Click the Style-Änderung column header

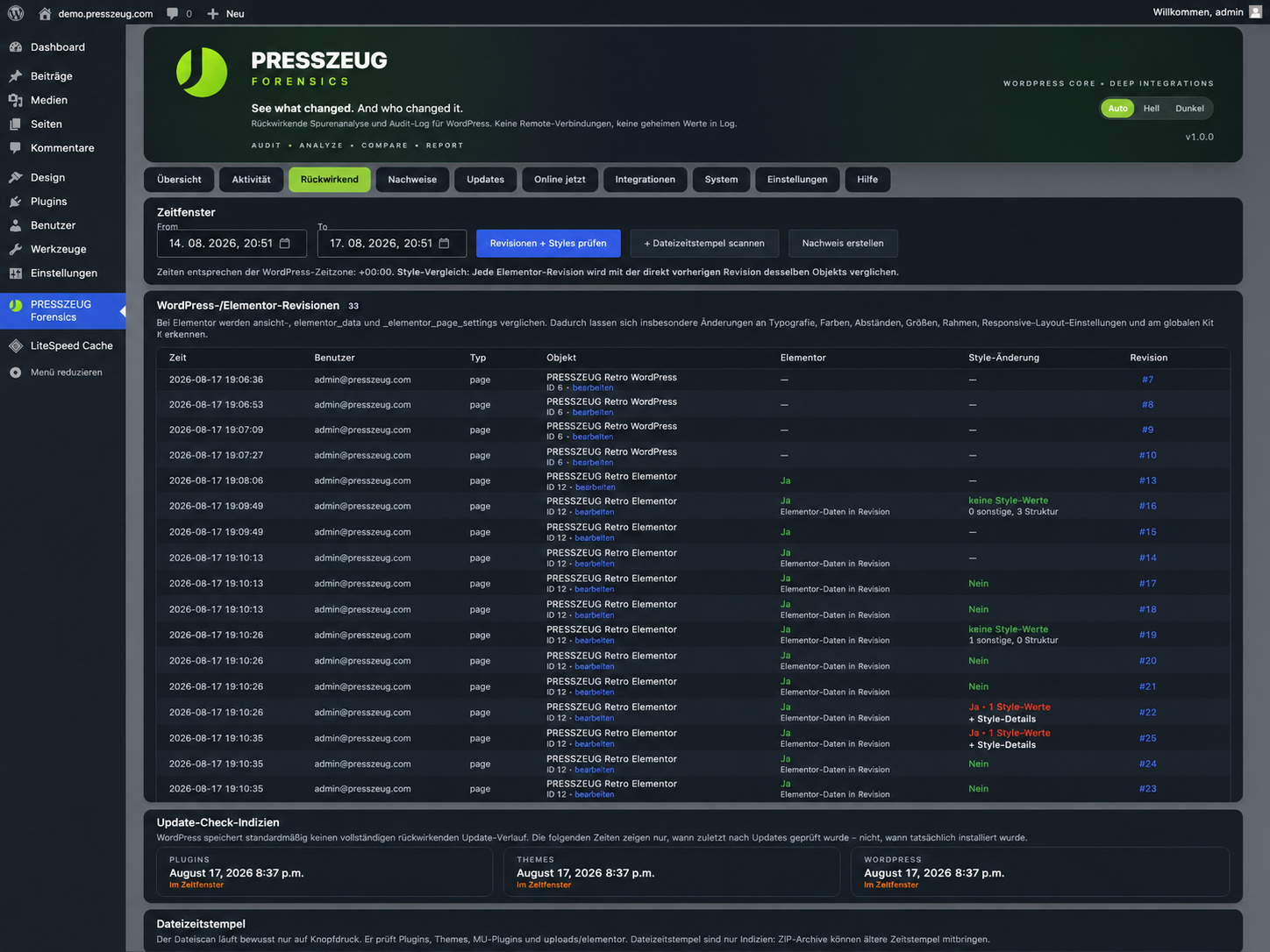(1003, 358)
